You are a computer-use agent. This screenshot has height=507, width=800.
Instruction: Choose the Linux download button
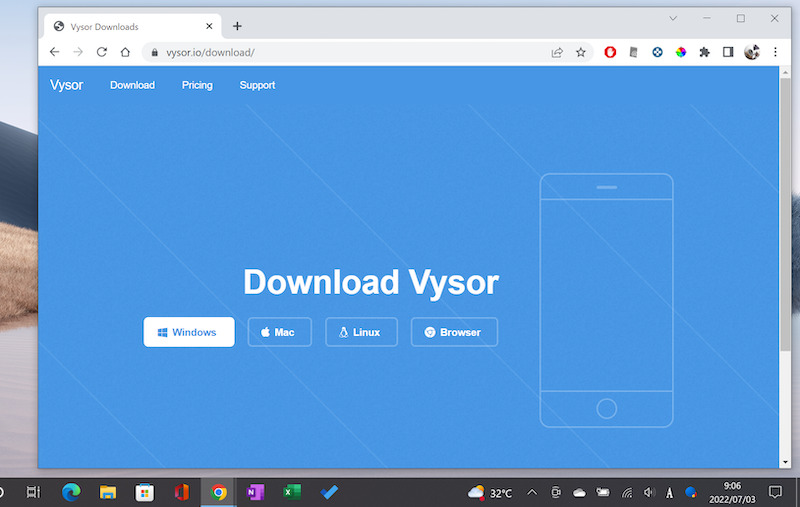pyautogui.click(x=361, y=332)
